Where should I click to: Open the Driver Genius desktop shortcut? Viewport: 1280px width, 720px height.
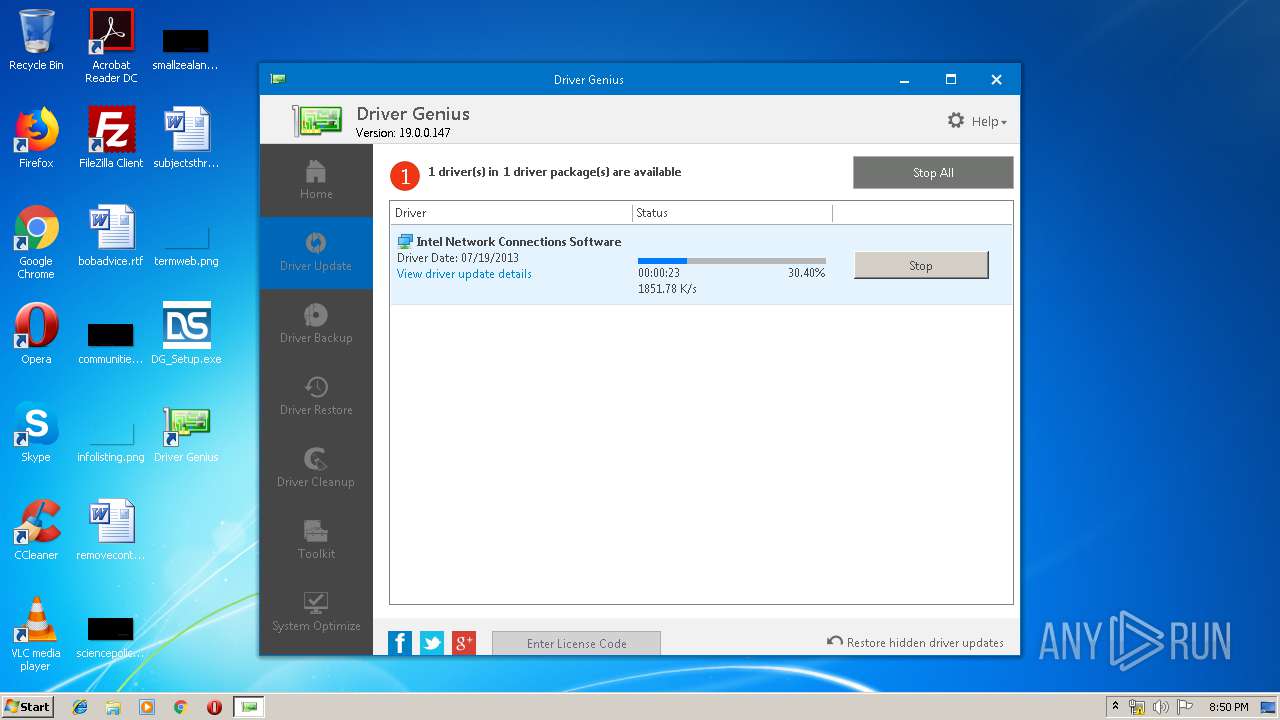point(186,433)
